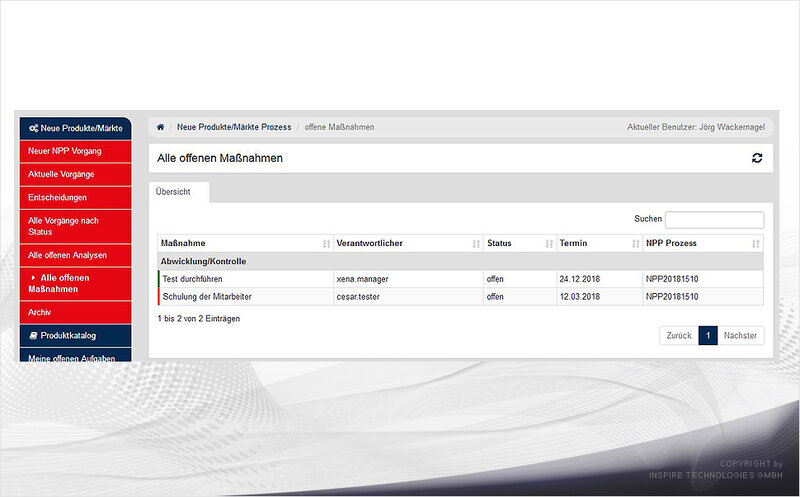Click offen status in Schulung row

click(495, 296)
